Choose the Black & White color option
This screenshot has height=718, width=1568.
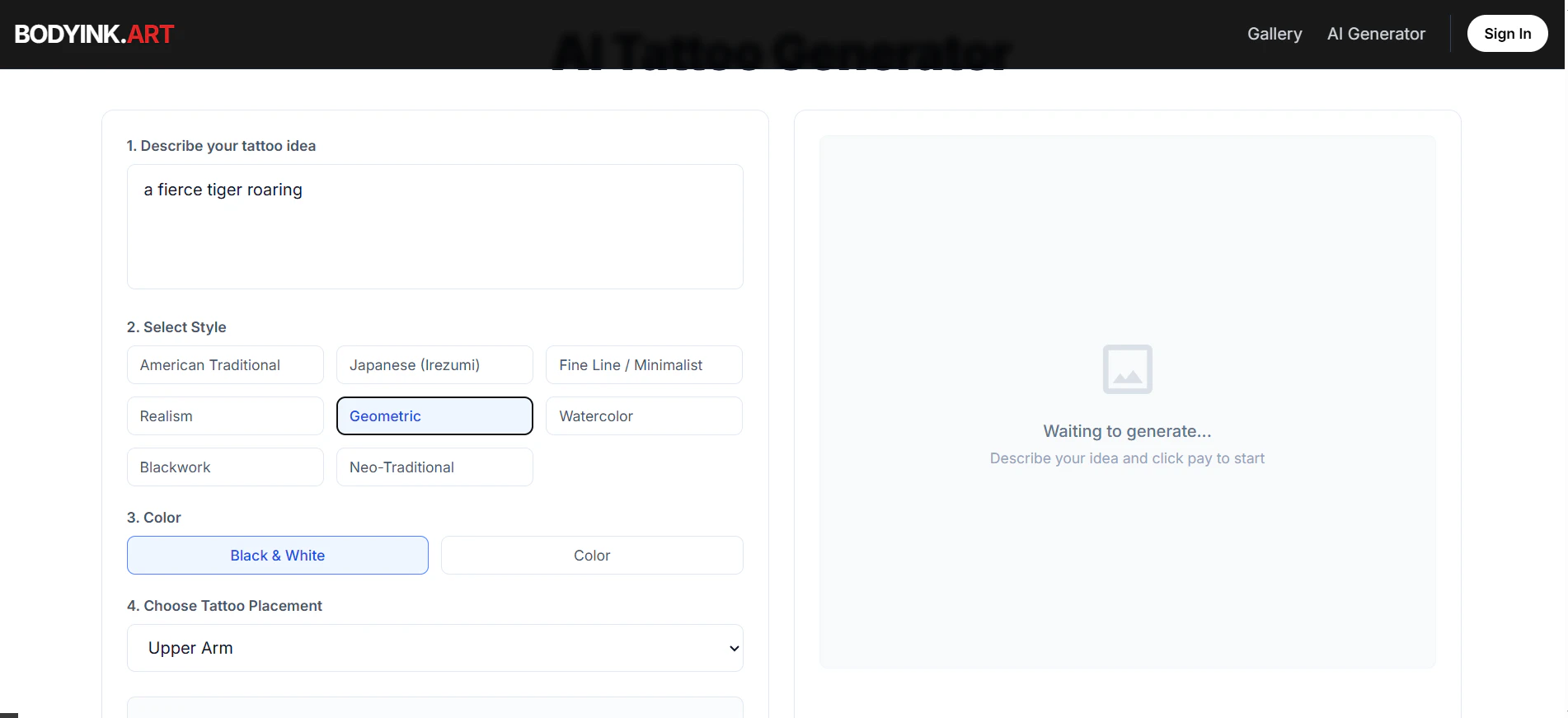(278, 556)
